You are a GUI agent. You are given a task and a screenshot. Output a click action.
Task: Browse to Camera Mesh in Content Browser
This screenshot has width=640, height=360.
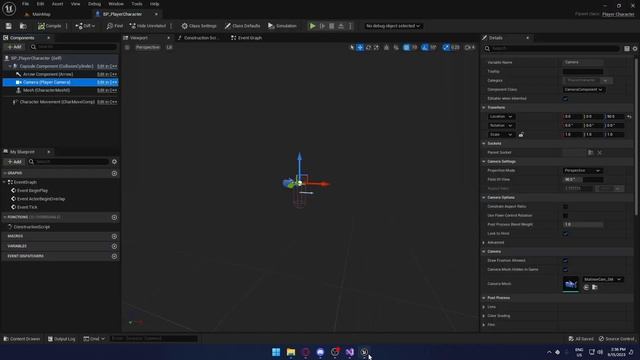click(x=595, y=287)
